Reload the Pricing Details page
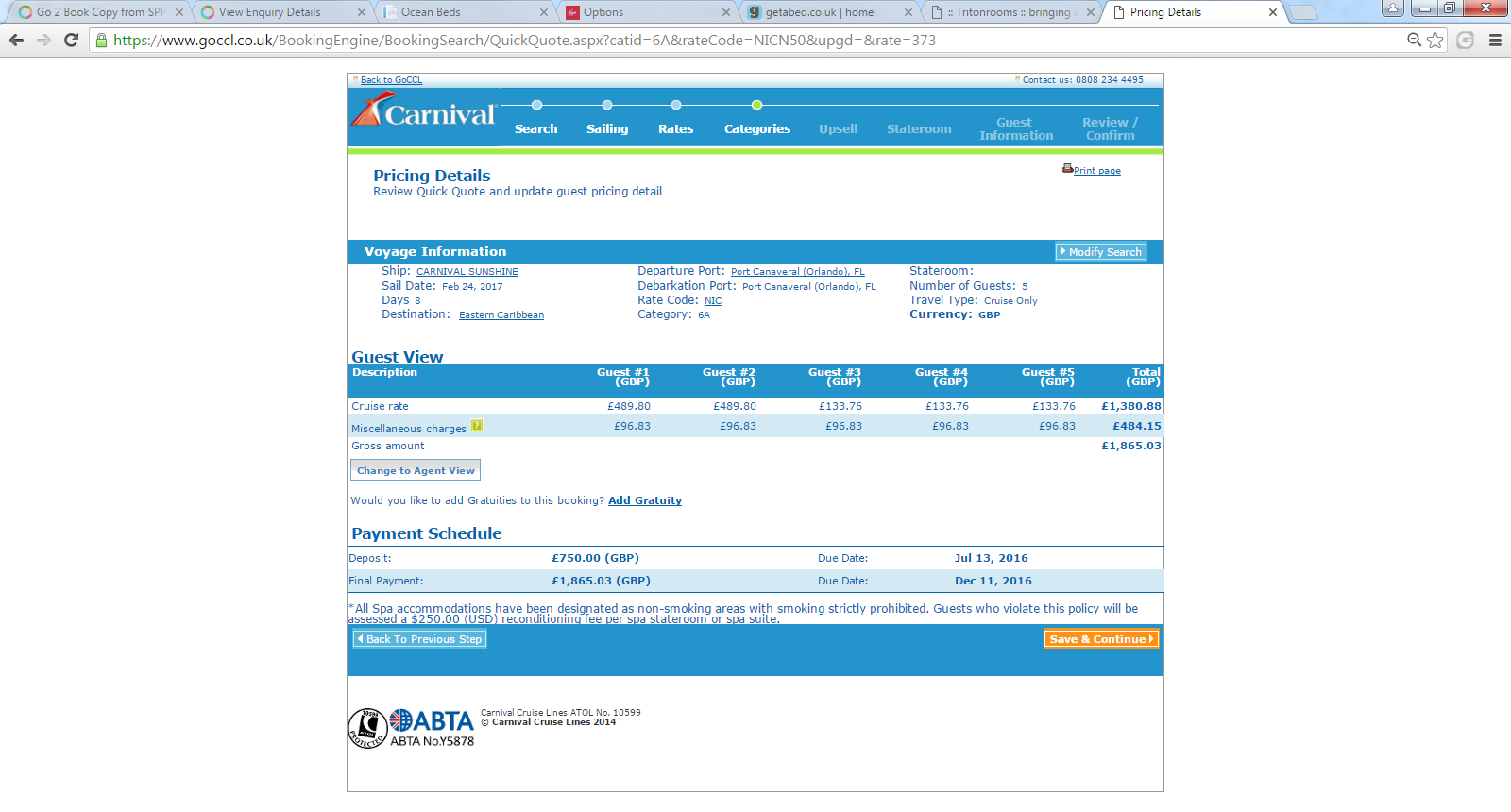This screenshot has height=812, width=1511. pyautogui.click(x=71, y=40)
